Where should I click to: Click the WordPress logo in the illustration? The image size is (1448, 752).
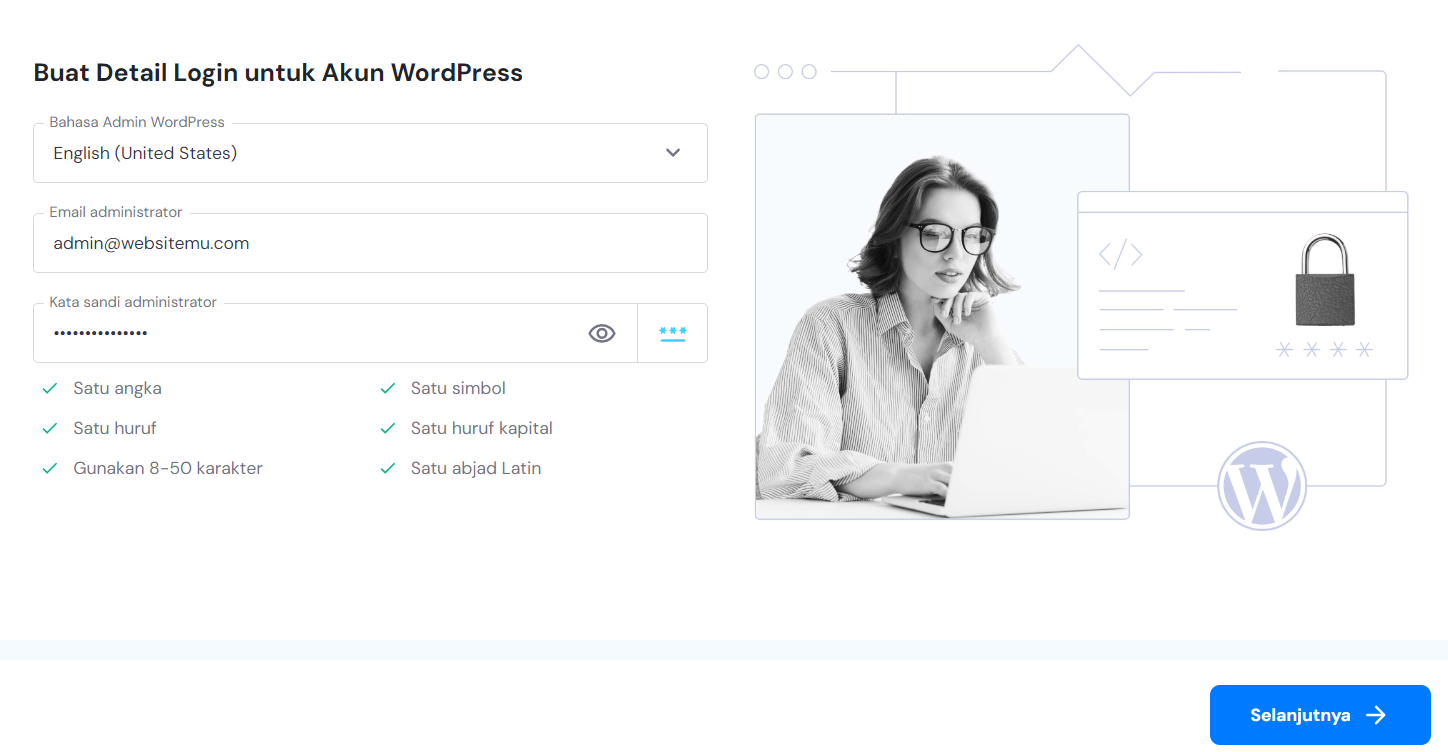[1262, 486]
